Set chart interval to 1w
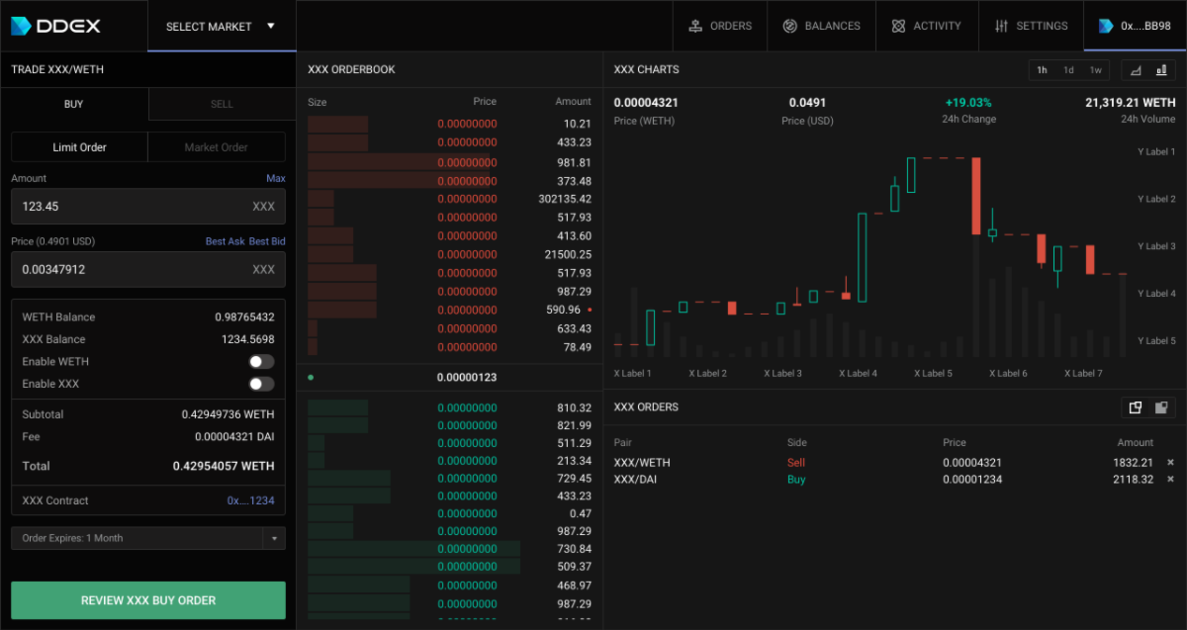Screen dimensions: 1187x630 1095,70
